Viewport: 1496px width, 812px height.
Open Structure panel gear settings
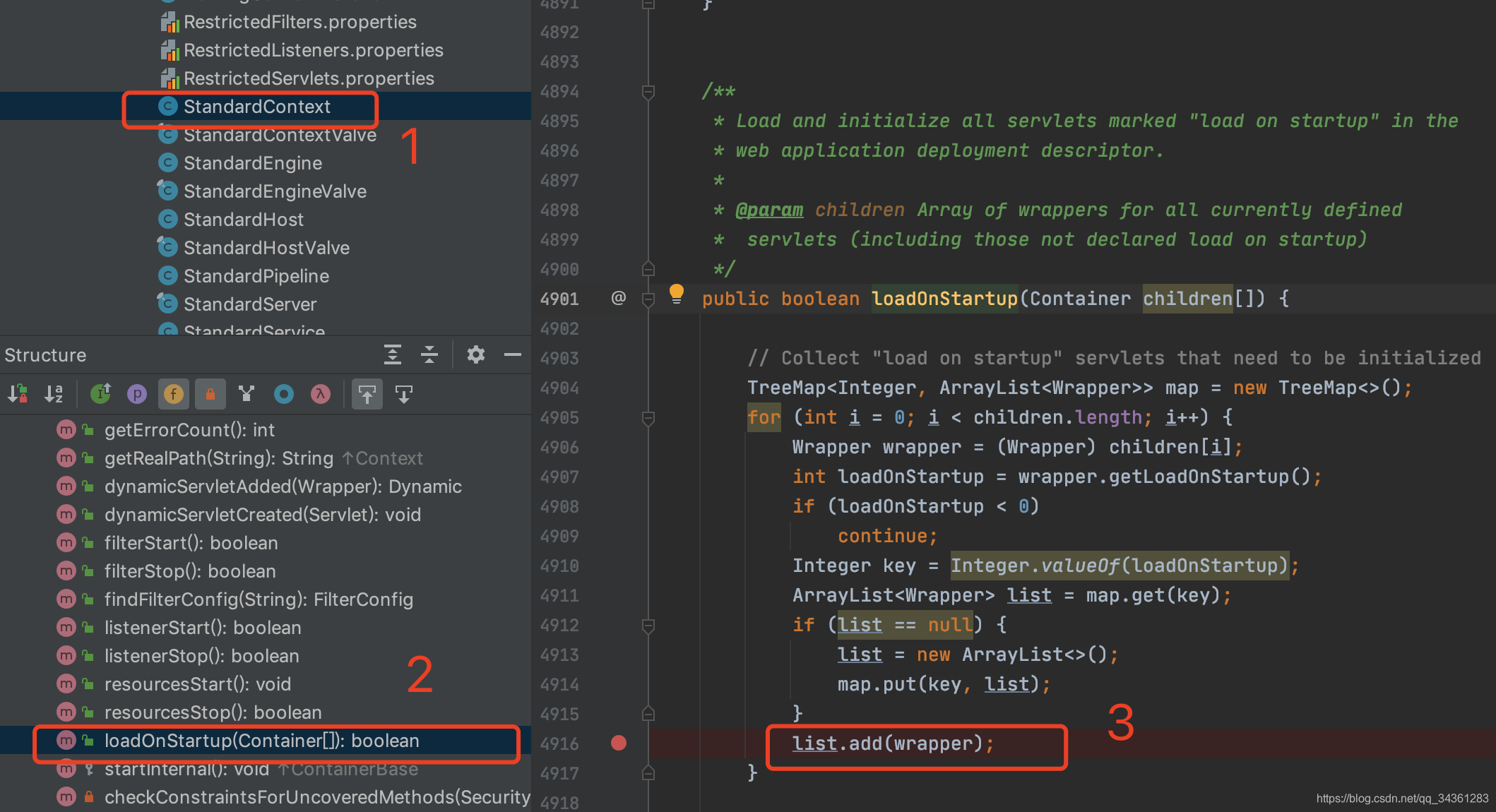[x=476, y=354]
